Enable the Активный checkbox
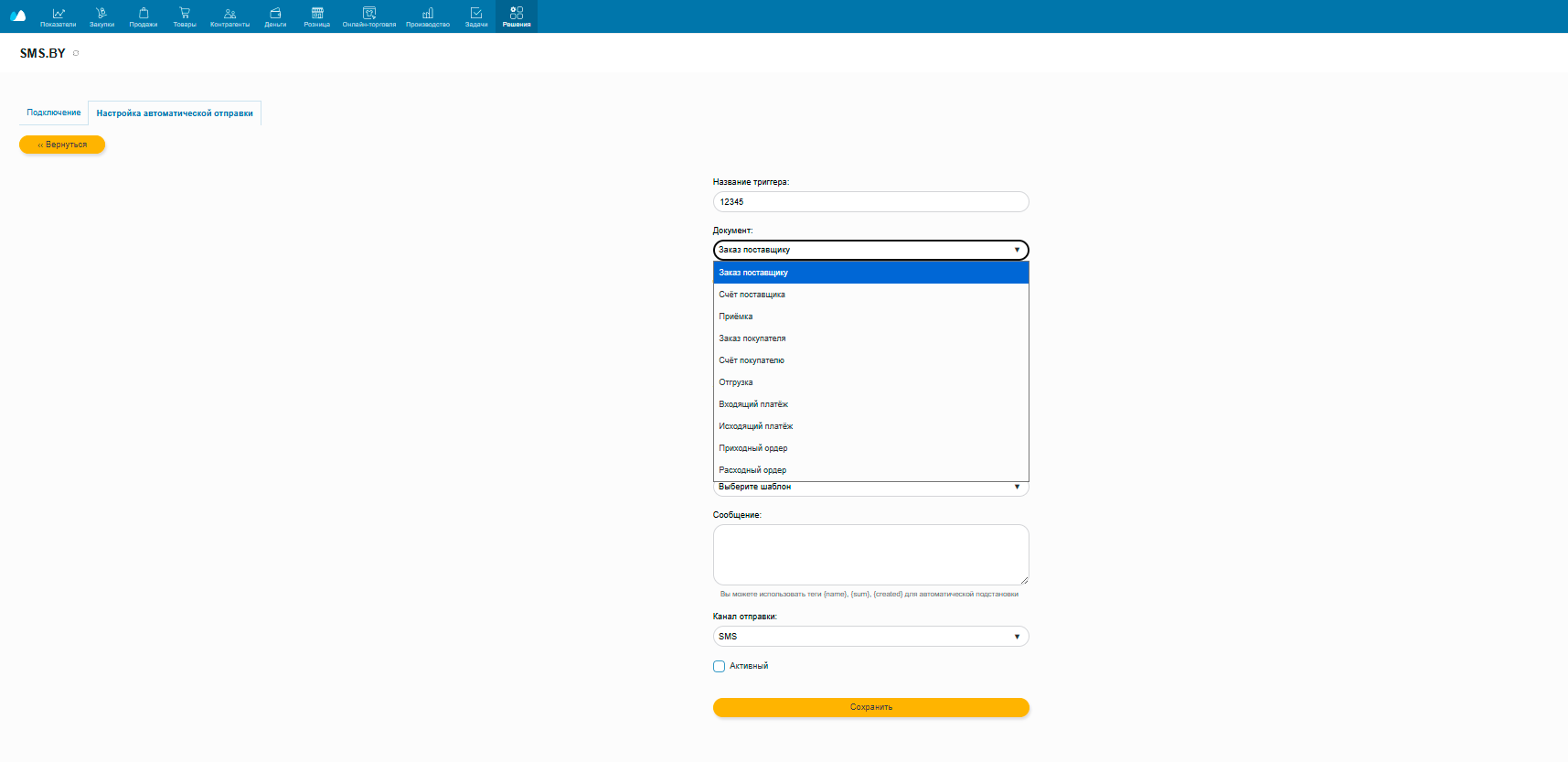 tap(720, 667)
